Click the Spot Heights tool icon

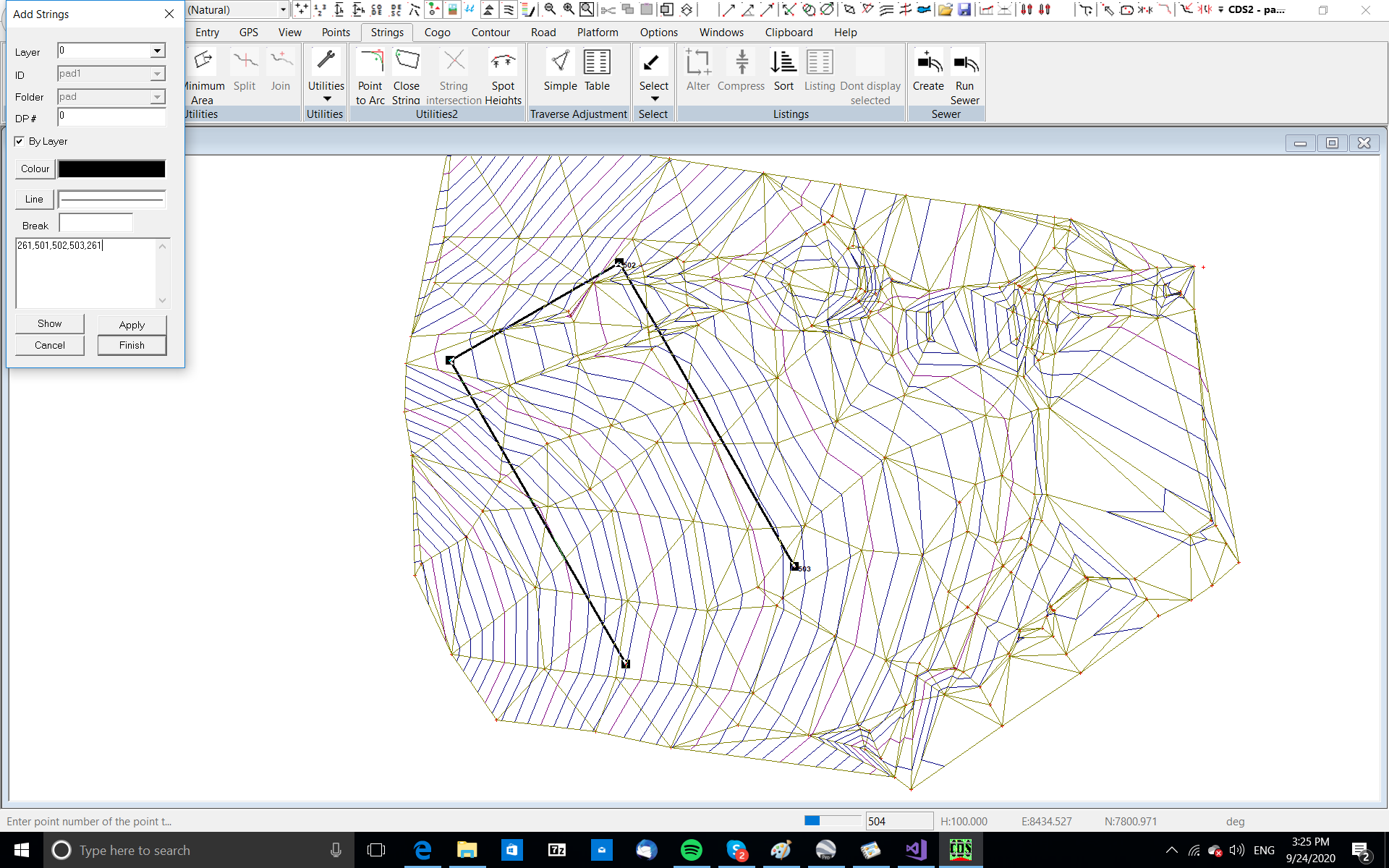tap(503, 63)
